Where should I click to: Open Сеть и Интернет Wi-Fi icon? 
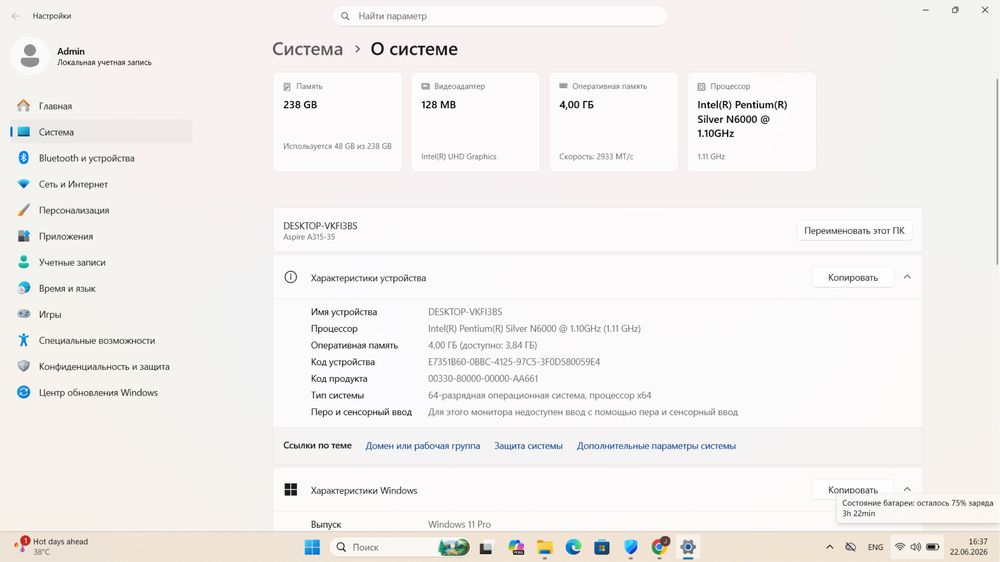point(24,184)
